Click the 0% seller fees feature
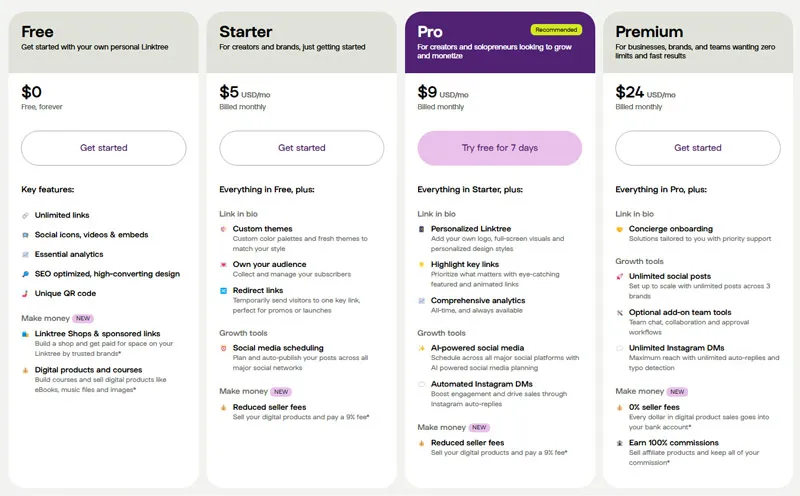The image size is (800, 496). [x=654, y=407]
